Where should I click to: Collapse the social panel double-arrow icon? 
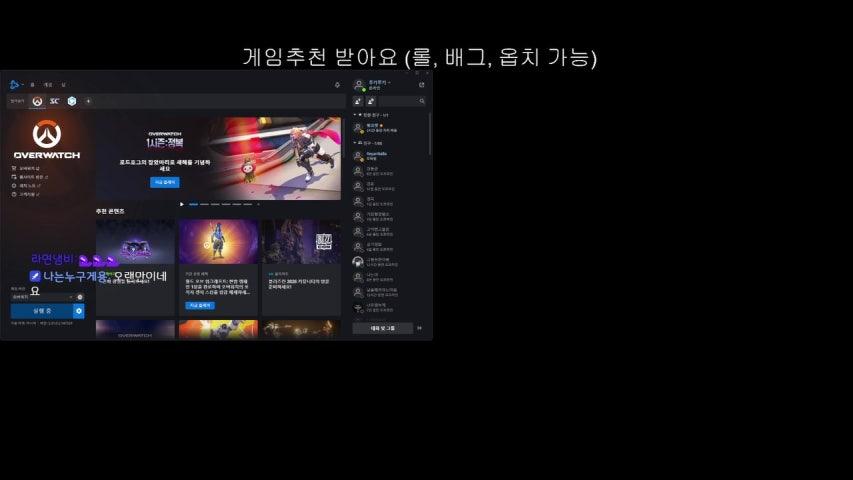pyautogui.click(x=419, y=328)
